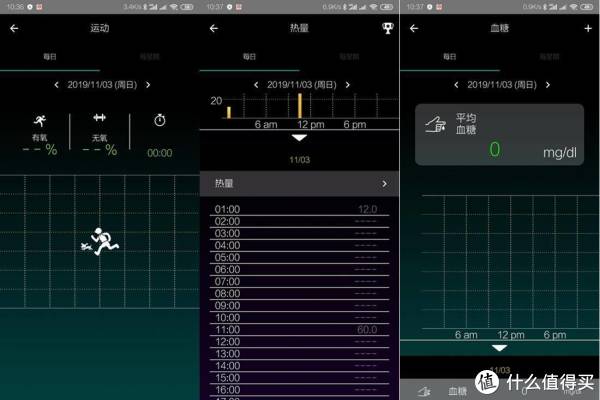This screenshot has height=400, width=600.
Task: Select the 16:00 calorie row
Action: (x=299, y=390)
